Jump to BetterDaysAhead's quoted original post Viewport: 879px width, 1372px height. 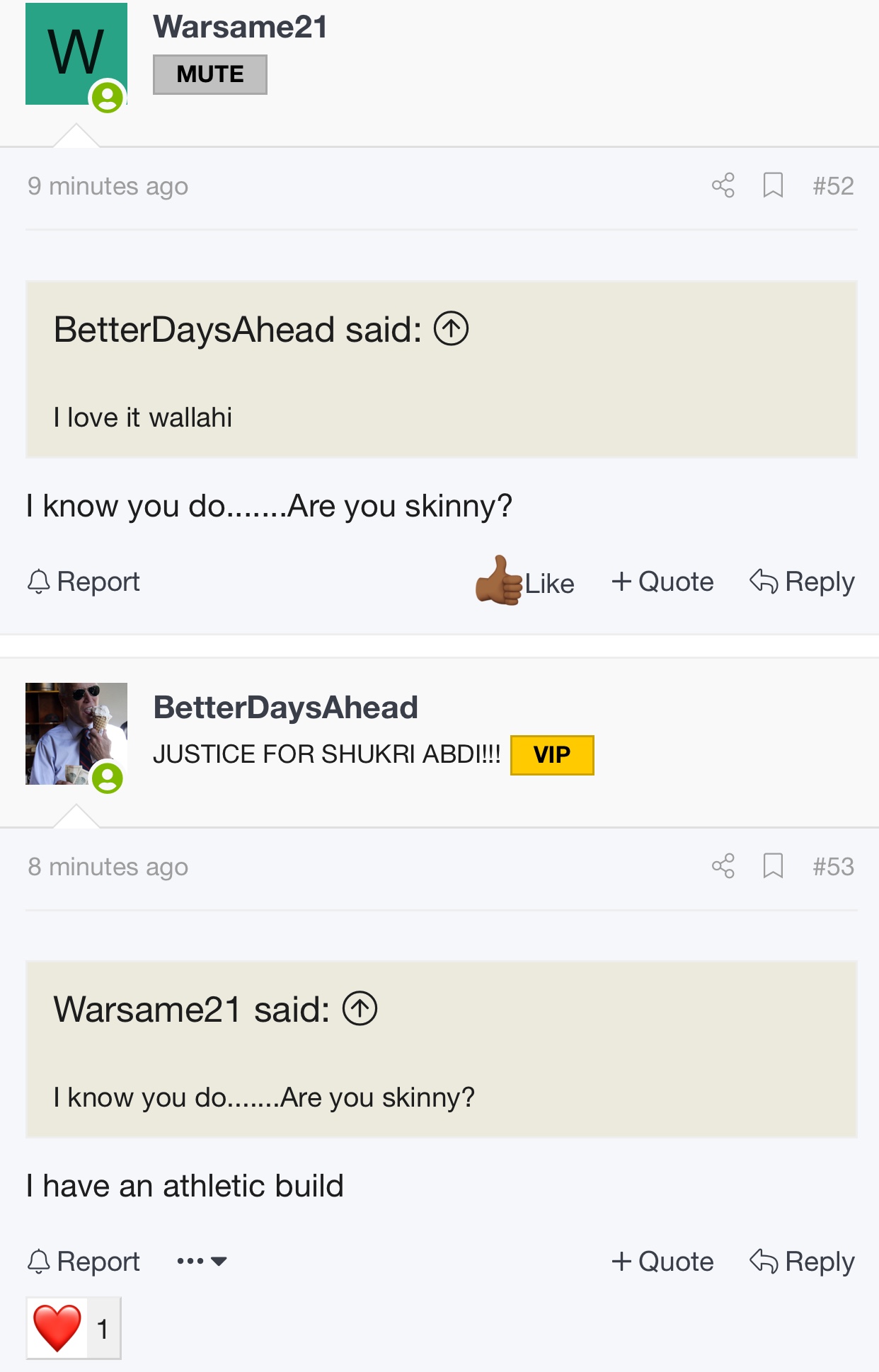[x=451, y=329]
